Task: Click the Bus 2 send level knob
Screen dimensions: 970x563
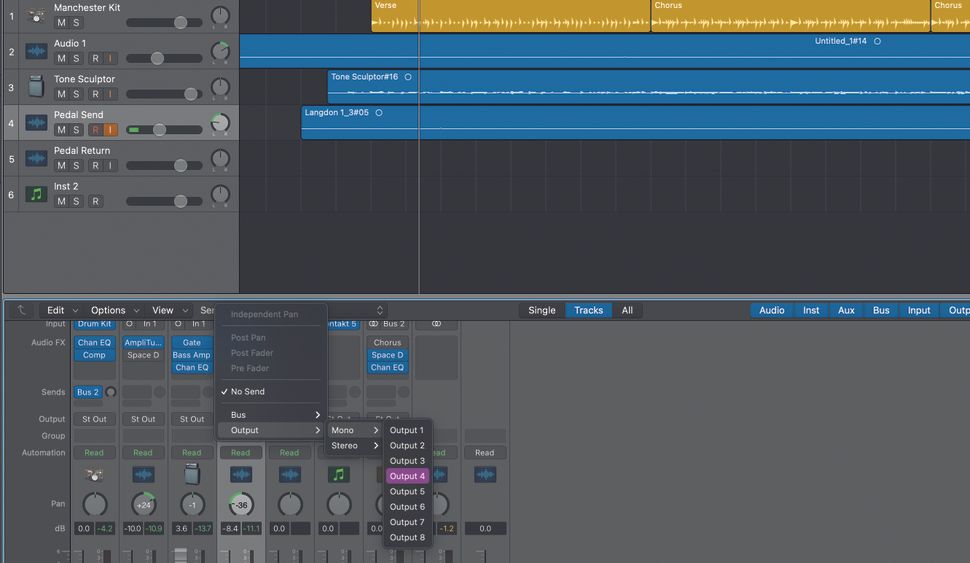Action: click(111, 392)
